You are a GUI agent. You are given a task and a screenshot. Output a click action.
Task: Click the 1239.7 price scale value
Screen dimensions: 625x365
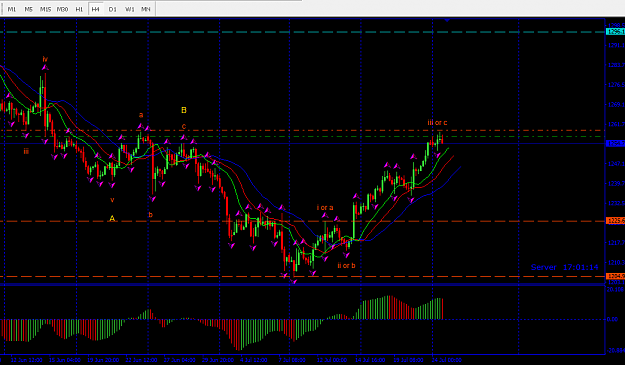click(x=616, y=184)
